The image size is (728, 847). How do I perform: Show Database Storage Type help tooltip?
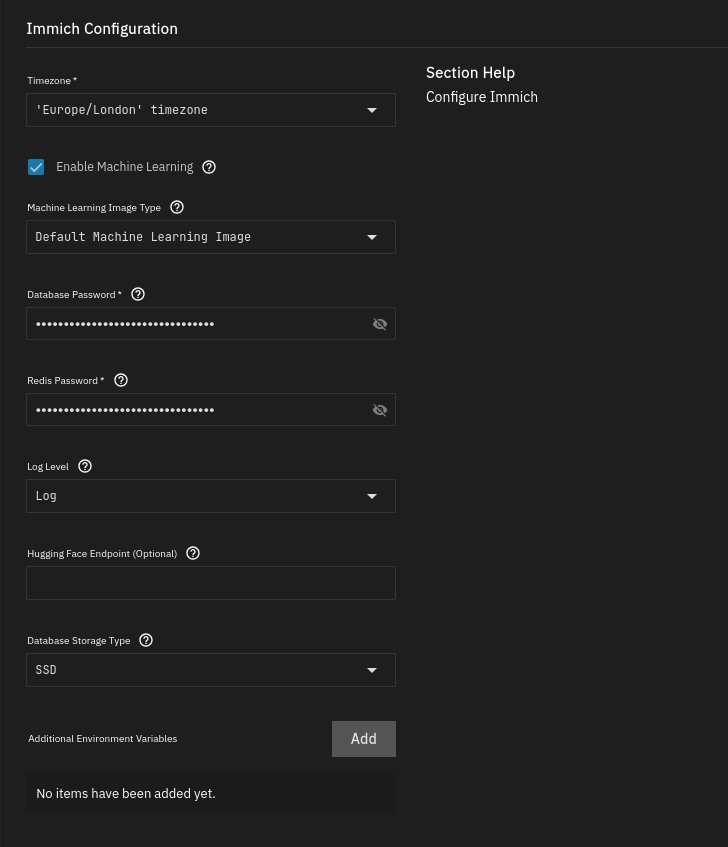point(146,640)
